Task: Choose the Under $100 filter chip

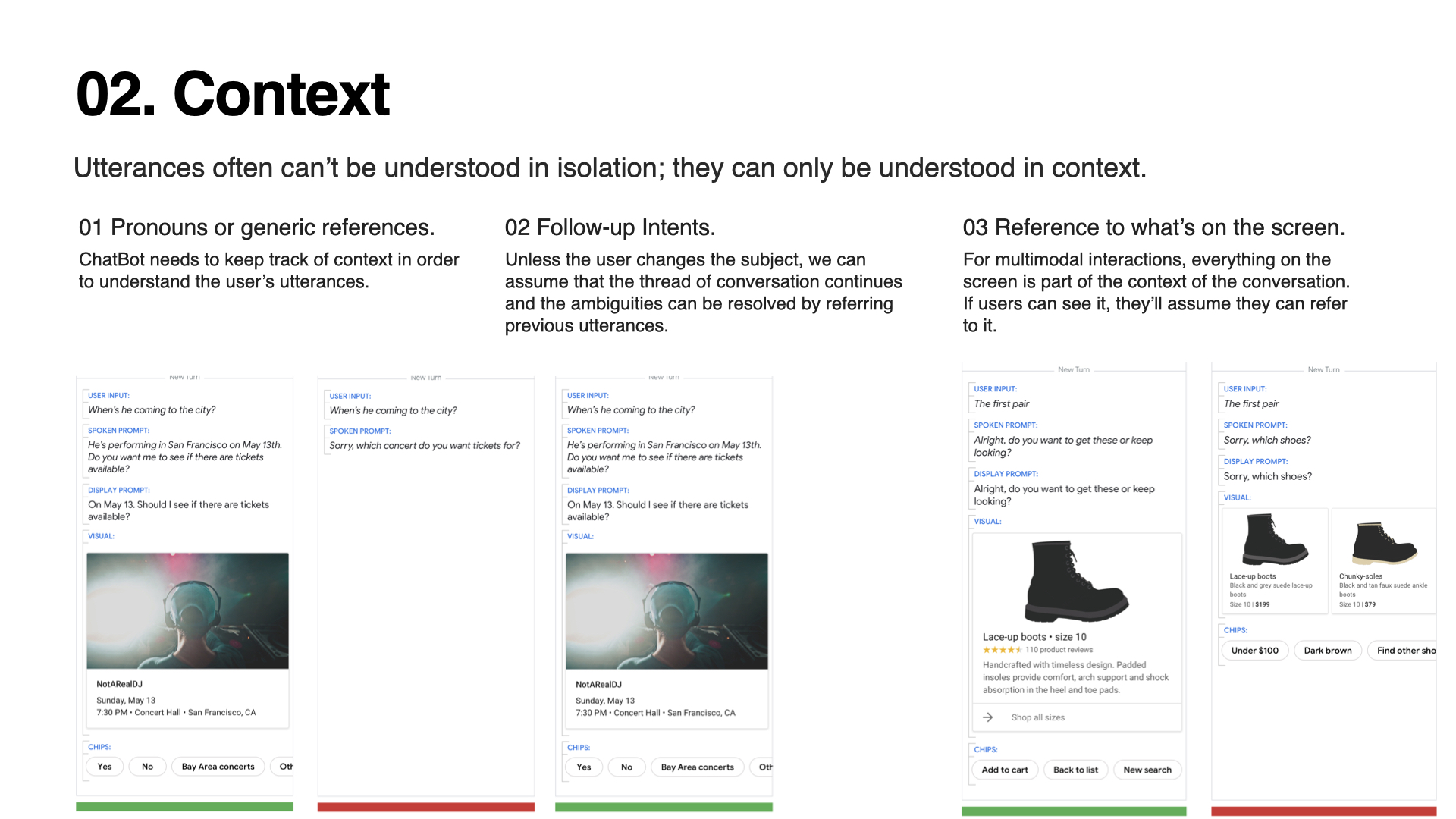Action: point(1254,651)
